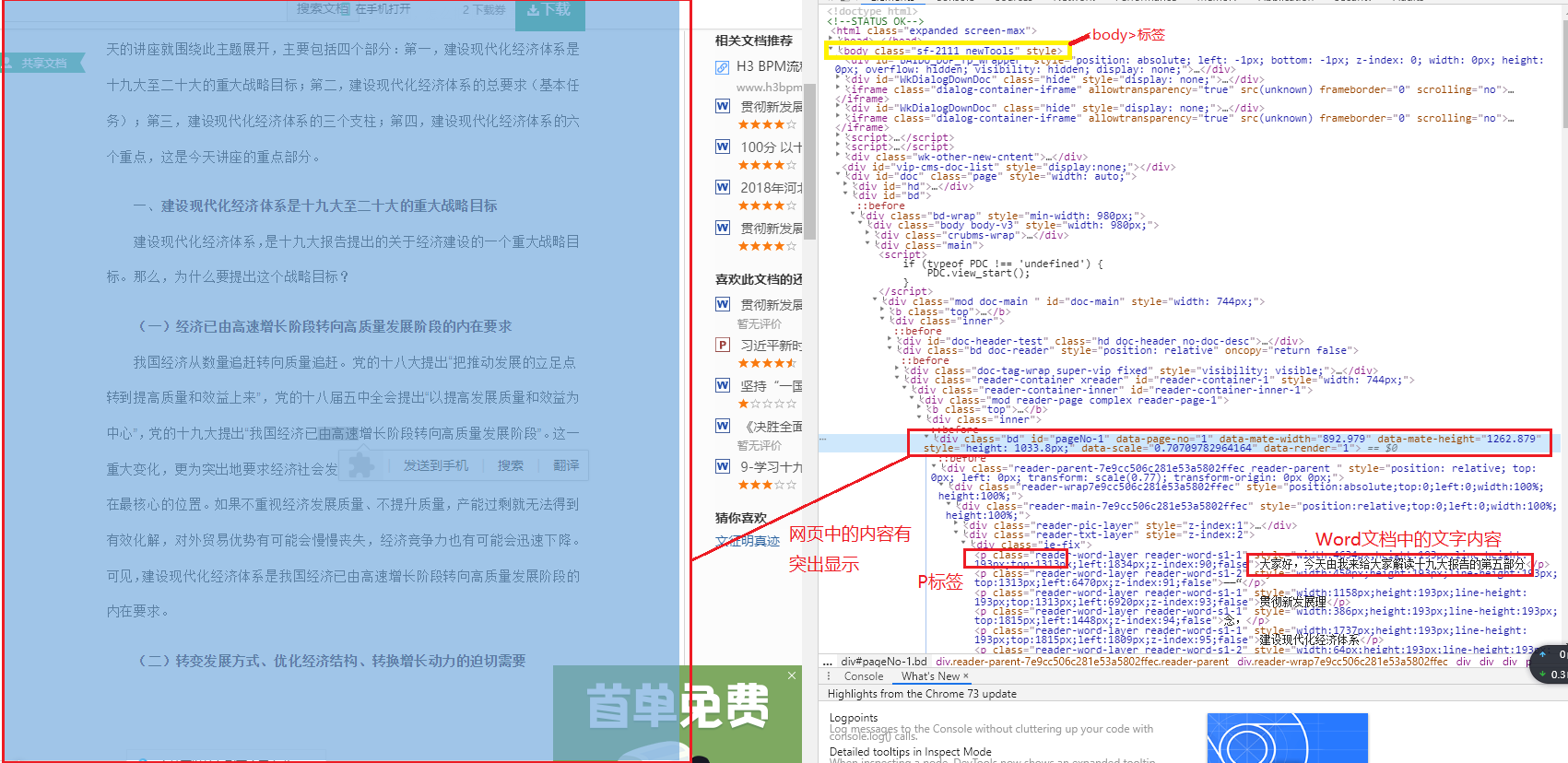
Task: Click the Word icon beside '坚持 一国'
Action: (723, 385)
